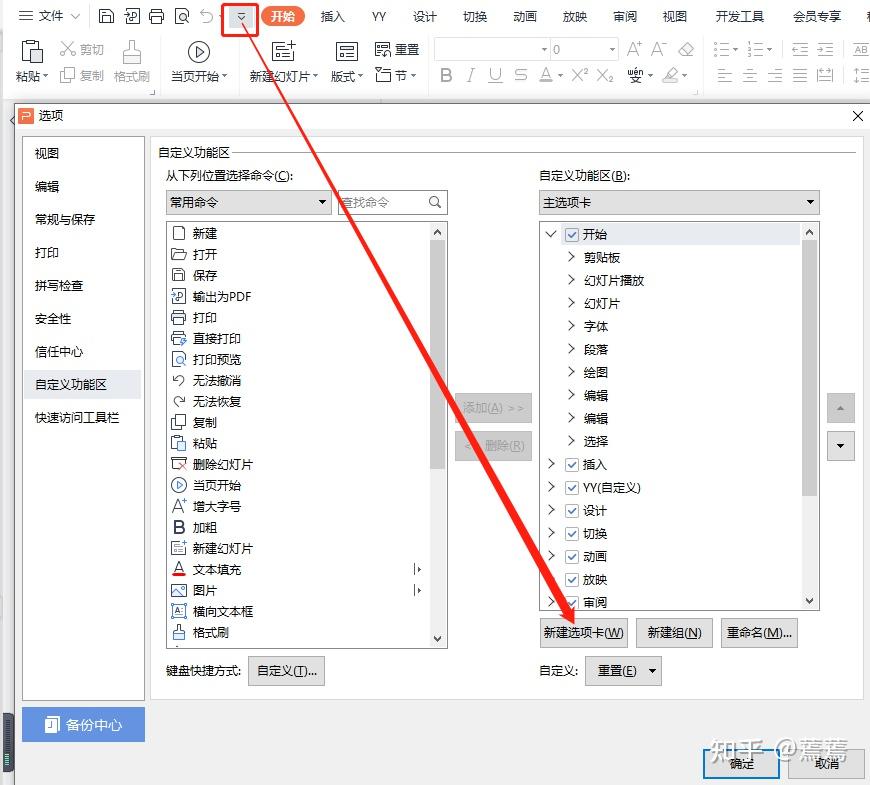Click the 新建选项卡(W) button
Viewport: 870px width, 785px height.
(x=584, y=632)
